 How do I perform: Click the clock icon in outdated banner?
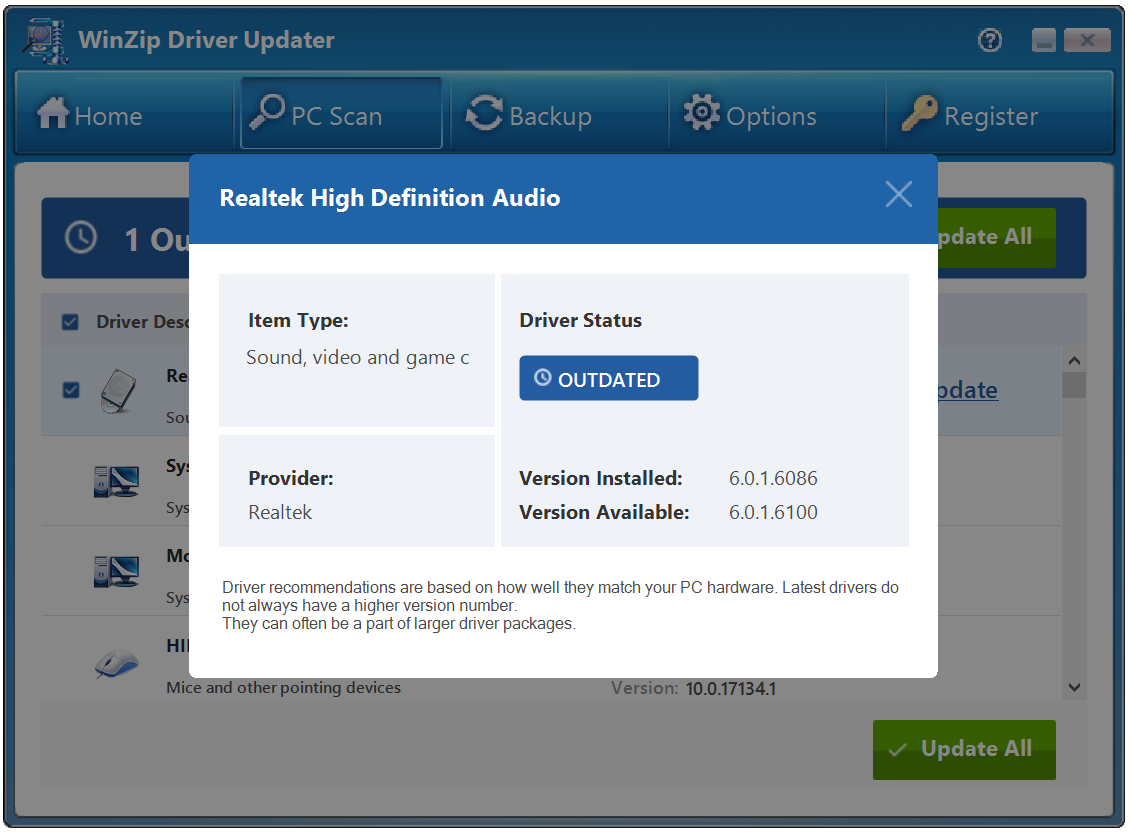tap(81, 238)
